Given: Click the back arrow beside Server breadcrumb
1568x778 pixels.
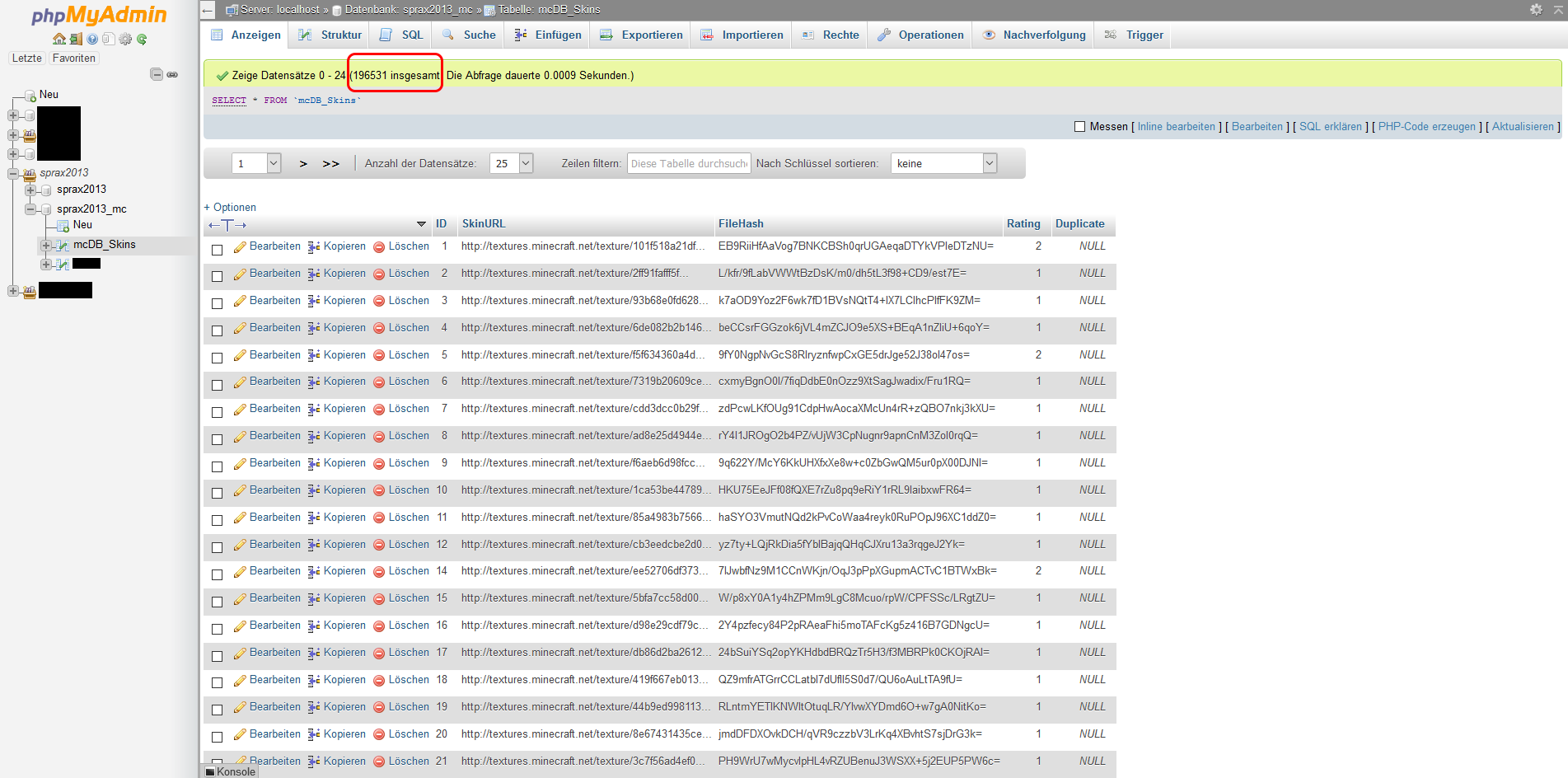Looking at the screenshot, I should [x=208, y=10].
